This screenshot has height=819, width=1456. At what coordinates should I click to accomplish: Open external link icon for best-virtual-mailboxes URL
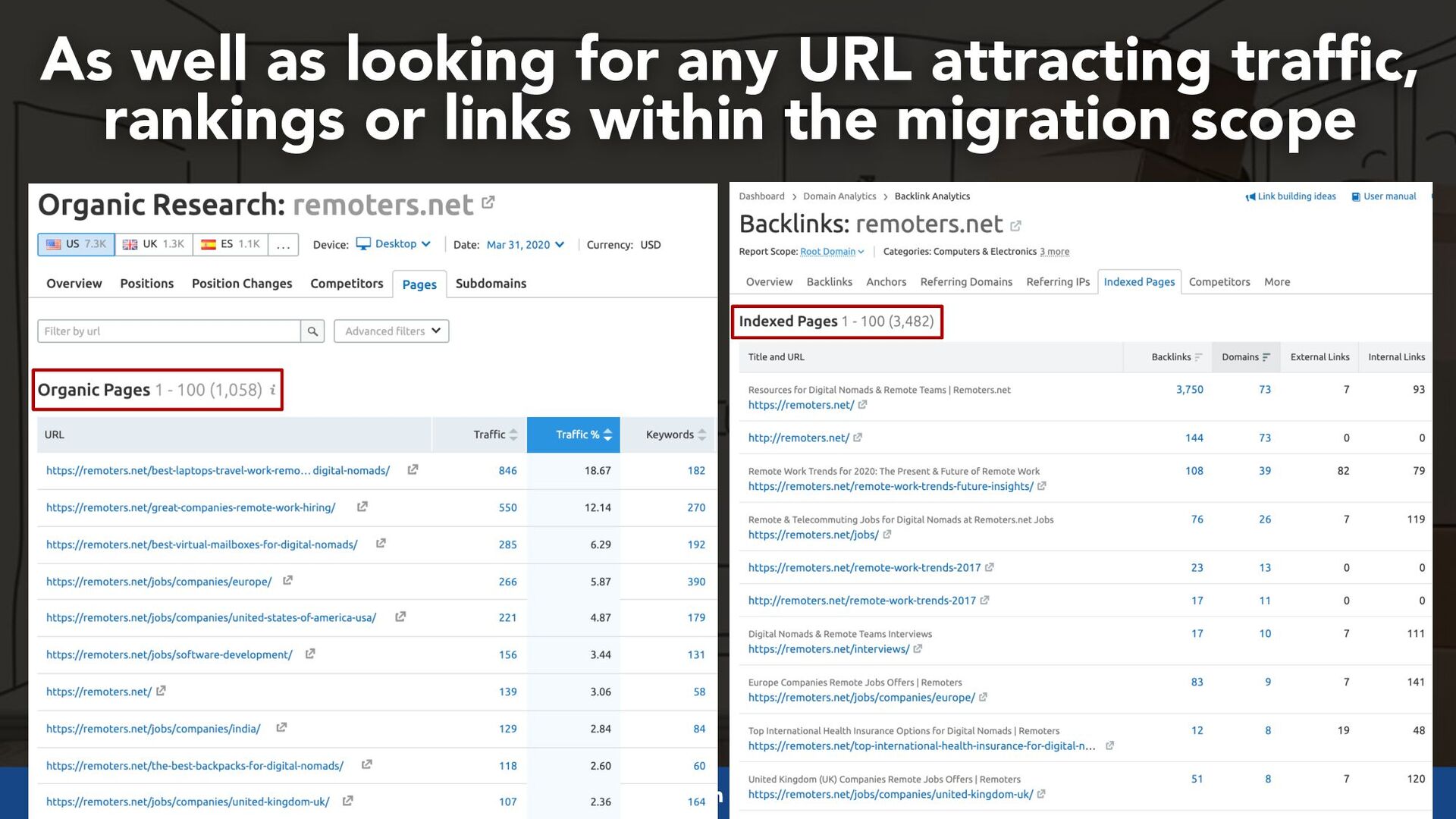(381, 543)
